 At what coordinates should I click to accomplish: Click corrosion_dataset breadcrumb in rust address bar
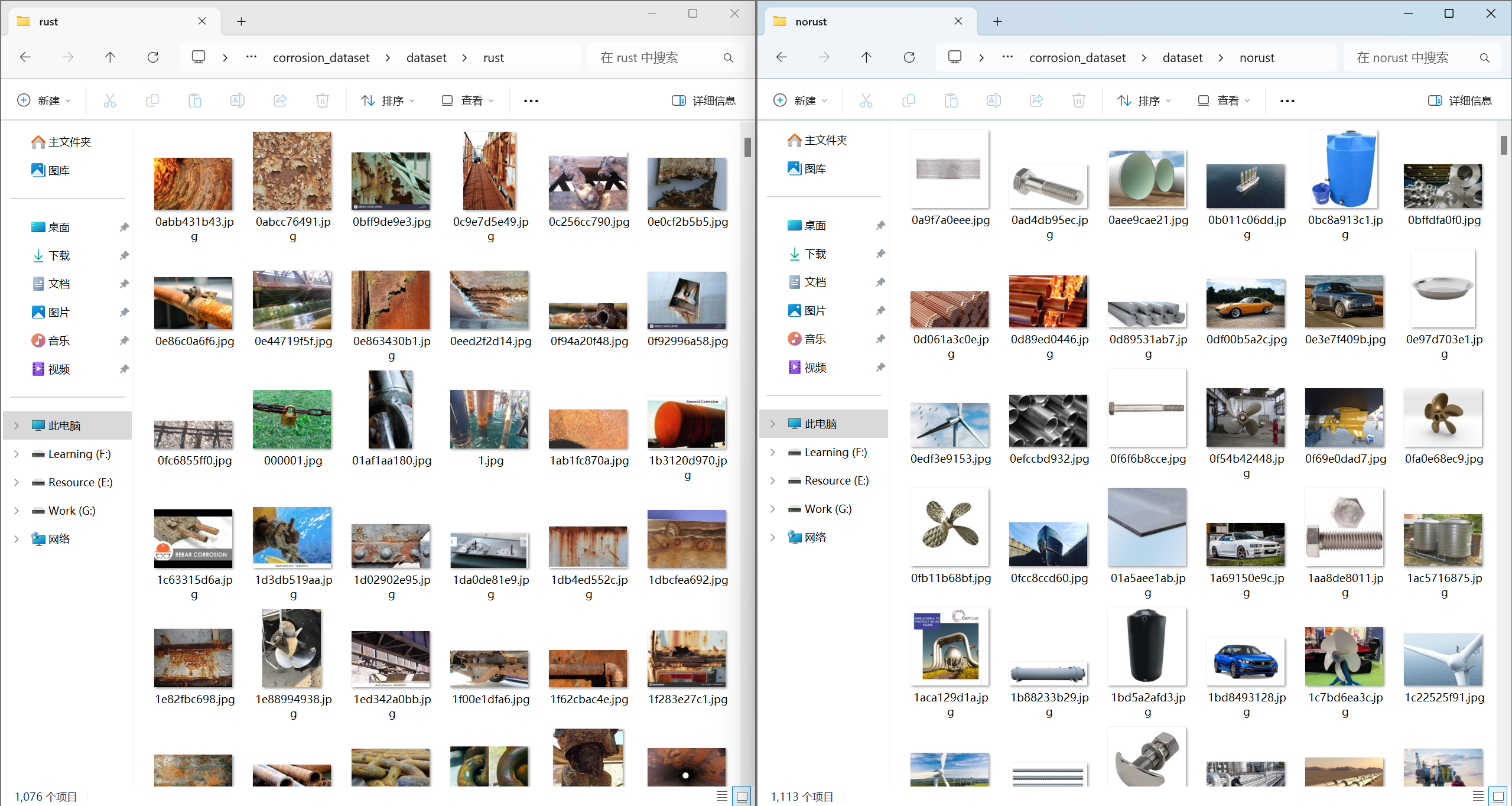point(321,58)
